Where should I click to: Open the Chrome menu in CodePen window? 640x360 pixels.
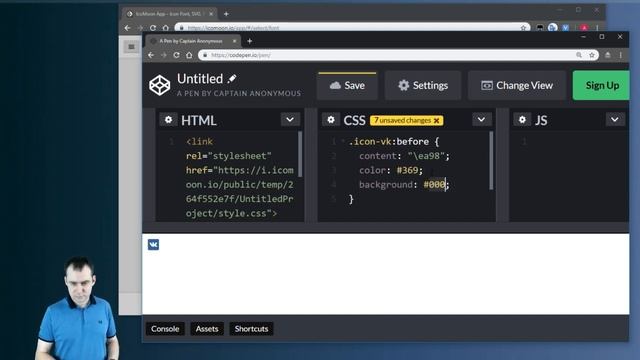tap(620, 55)
